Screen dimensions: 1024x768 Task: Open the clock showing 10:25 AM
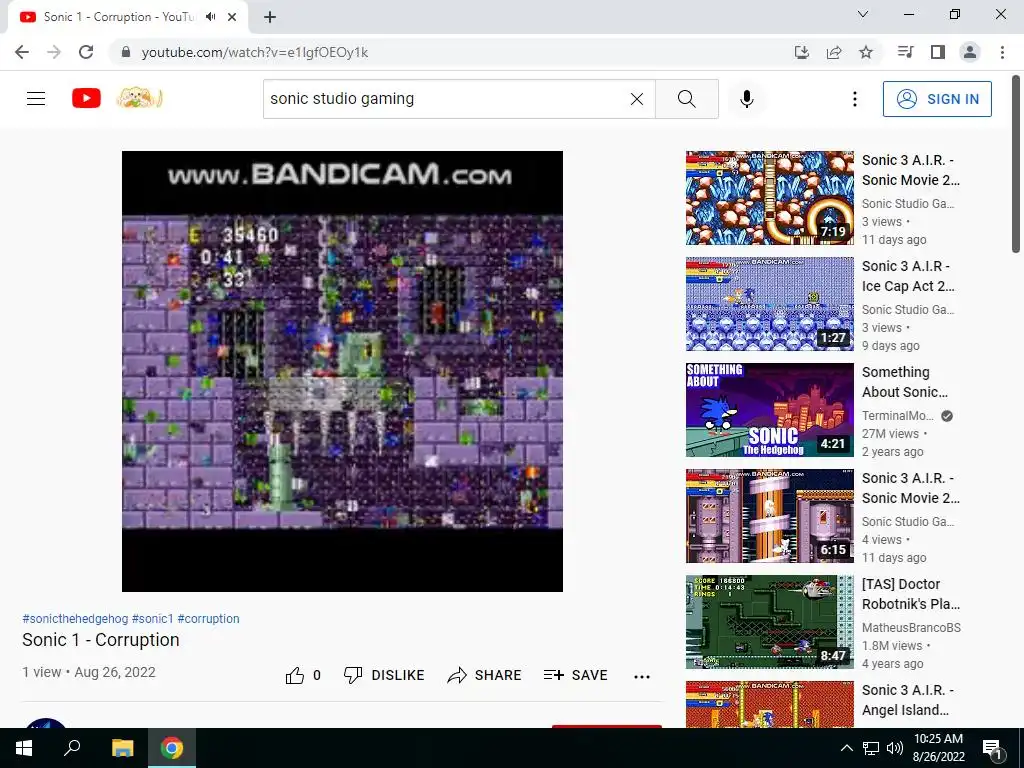pyautogui.click(x=938, y=748)
